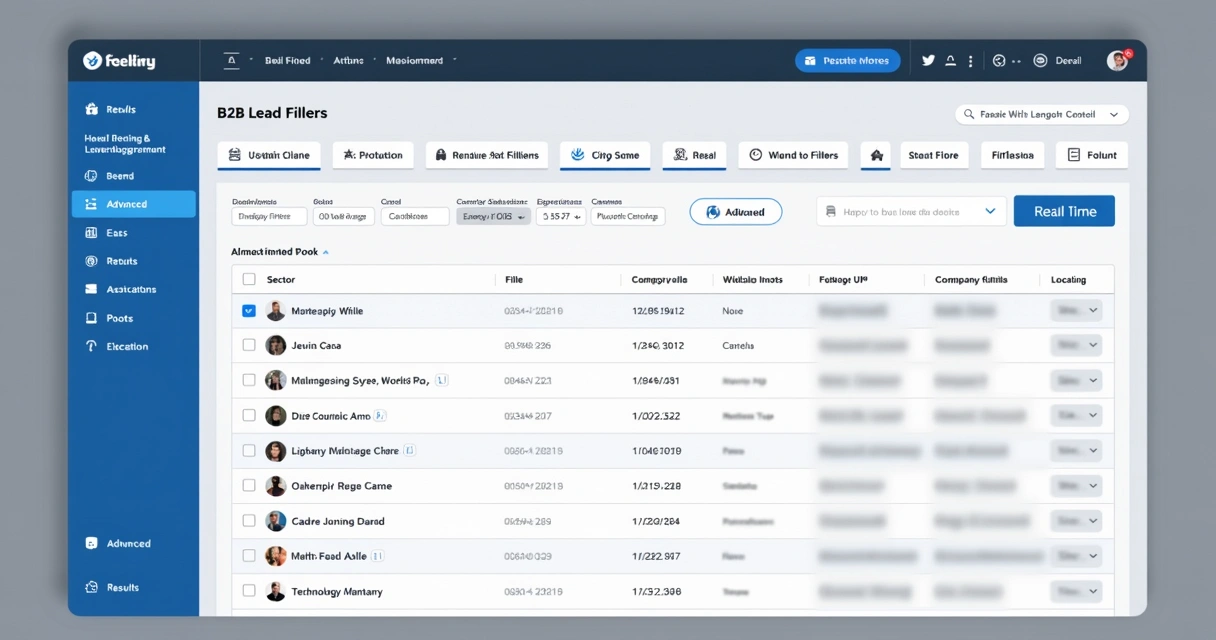Viewport: 1216px width, 640px height.
Task: Click the Eas icon in the sidebar
Action: tap(92, 233)
